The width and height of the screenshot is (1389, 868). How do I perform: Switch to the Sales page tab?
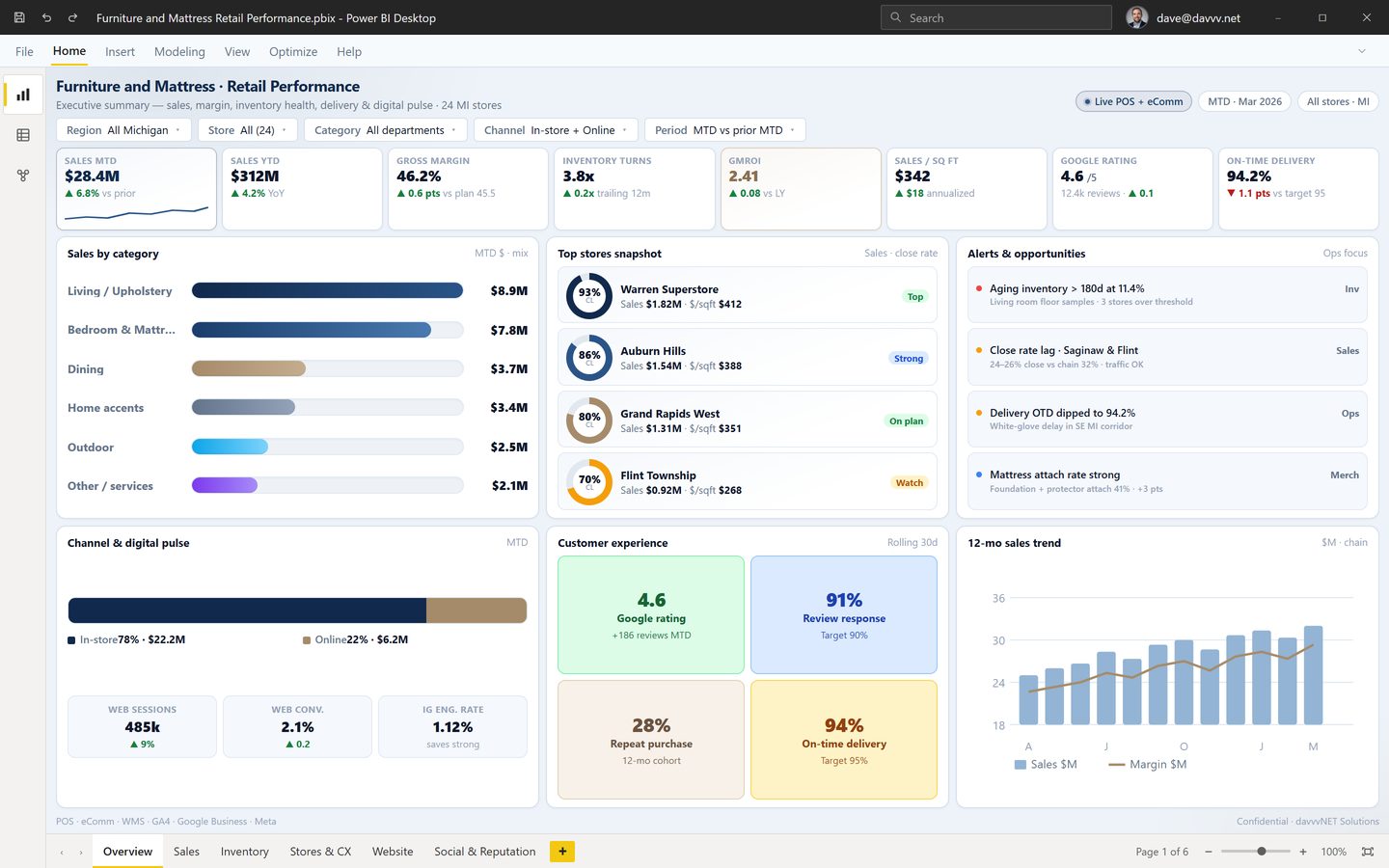(186, 852)
